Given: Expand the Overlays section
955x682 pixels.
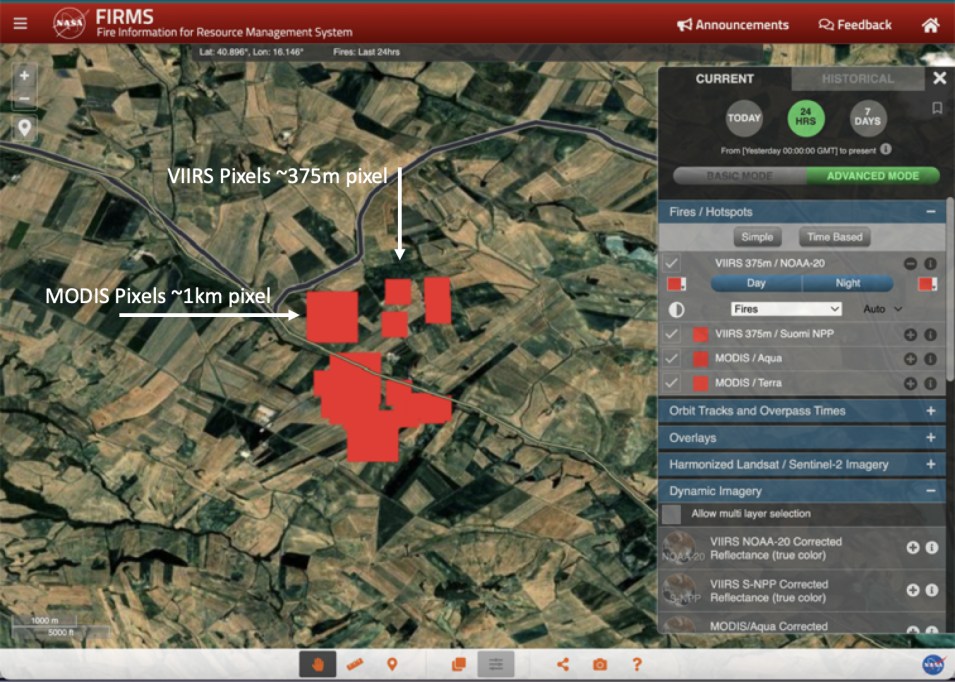Looking at the screenshot, I should click(x=930, y=438).
